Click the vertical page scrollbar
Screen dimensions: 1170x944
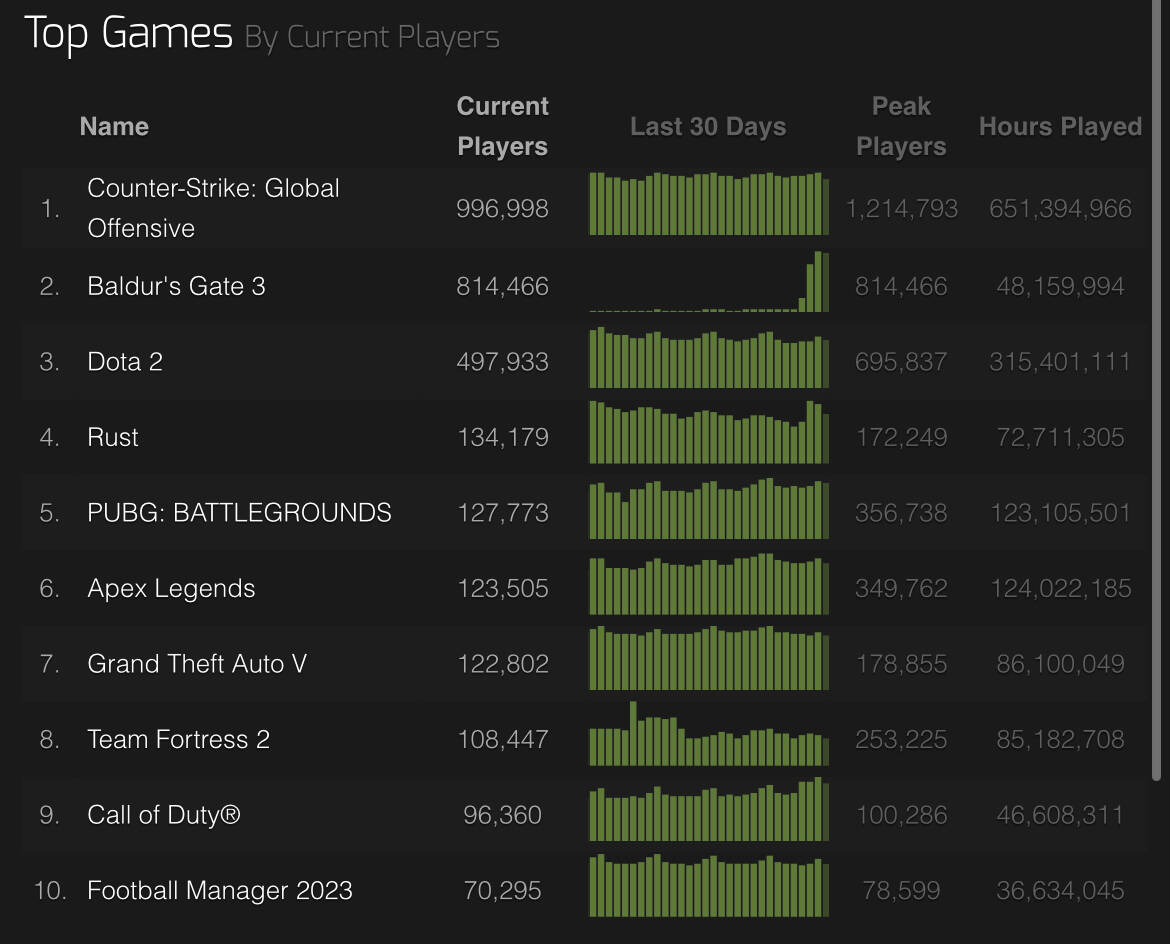1156,388
